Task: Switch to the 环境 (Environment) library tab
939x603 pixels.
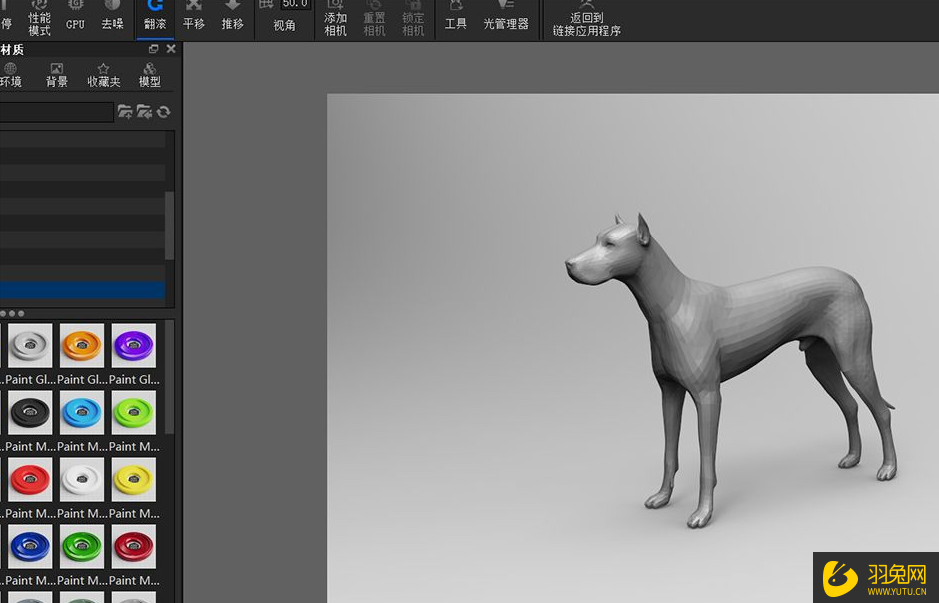Action: pos(11,75)
